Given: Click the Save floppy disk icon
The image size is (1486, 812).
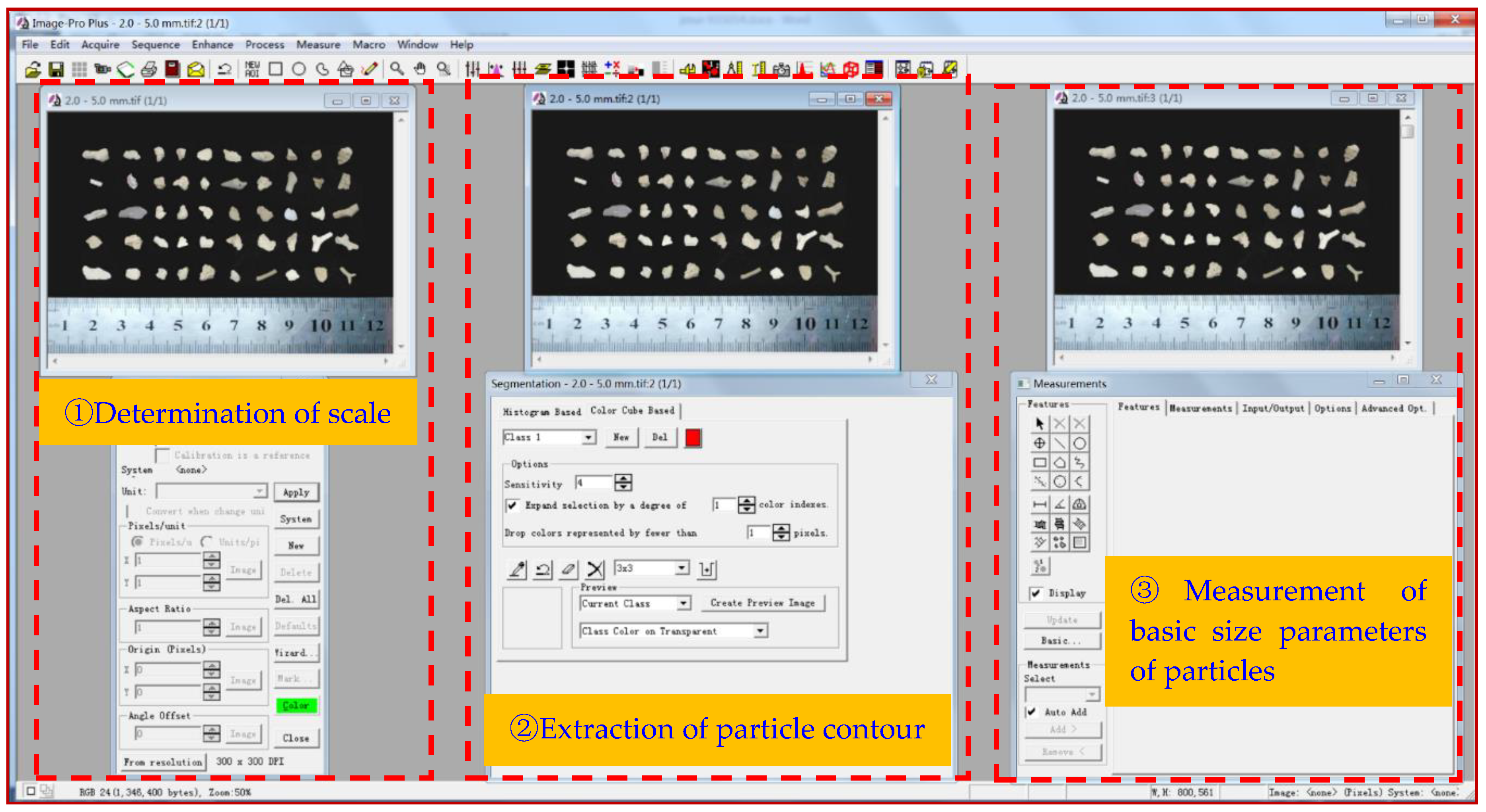Looking at the screenshot, I should (x=56, y=70).
